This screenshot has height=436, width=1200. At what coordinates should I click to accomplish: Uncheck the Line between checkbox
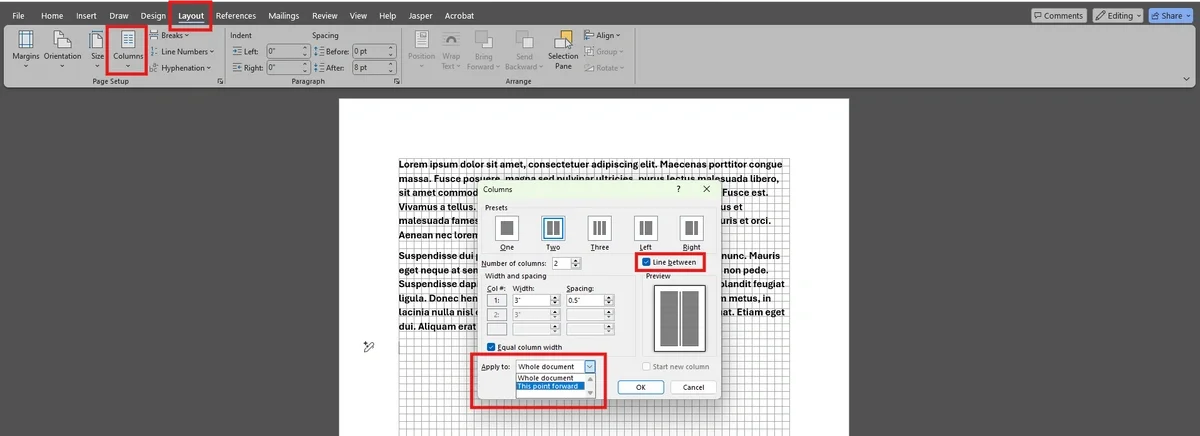click(x=646, y=262)
